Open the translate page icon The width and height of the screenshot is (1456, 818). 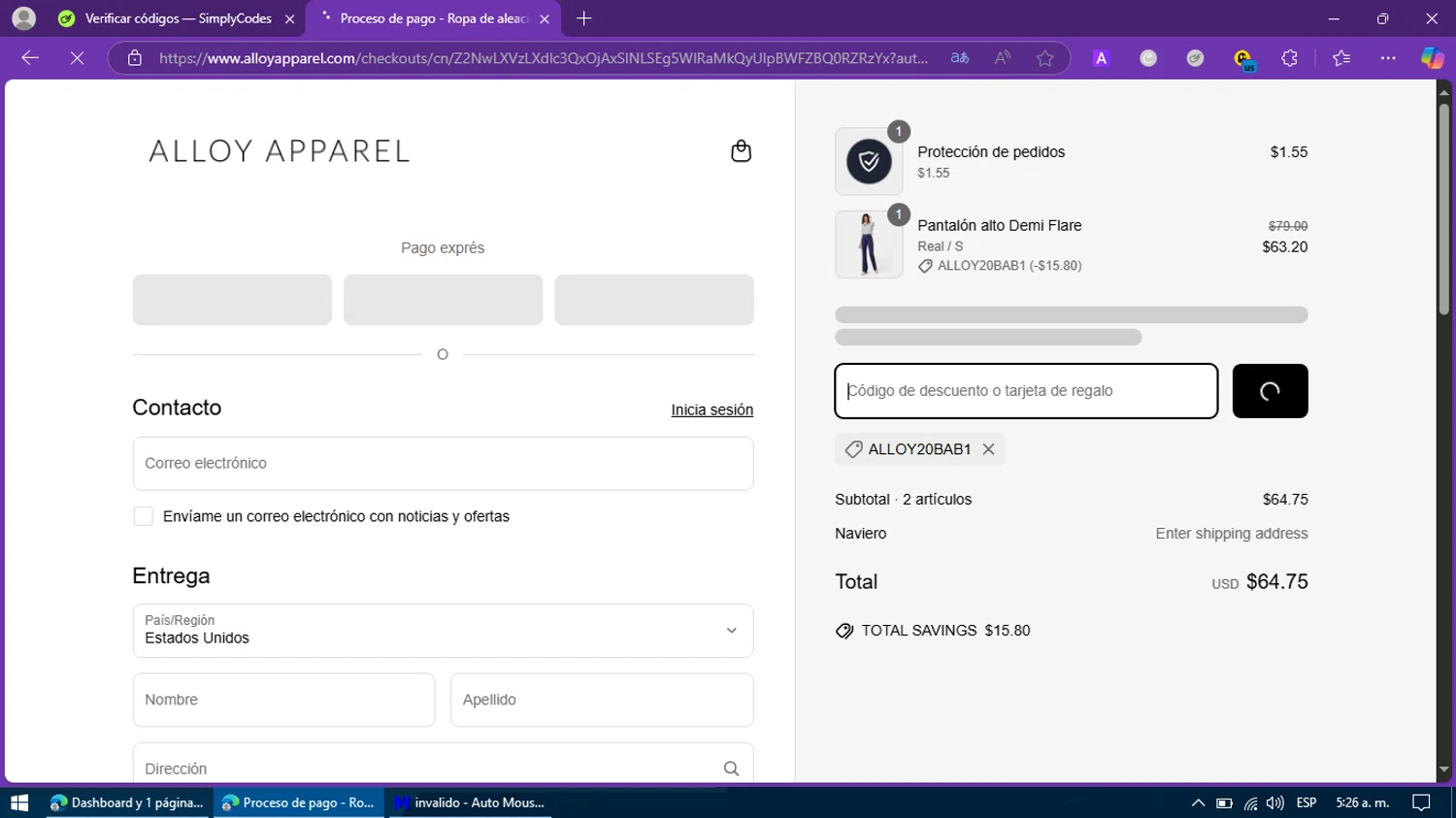point(960,58)
